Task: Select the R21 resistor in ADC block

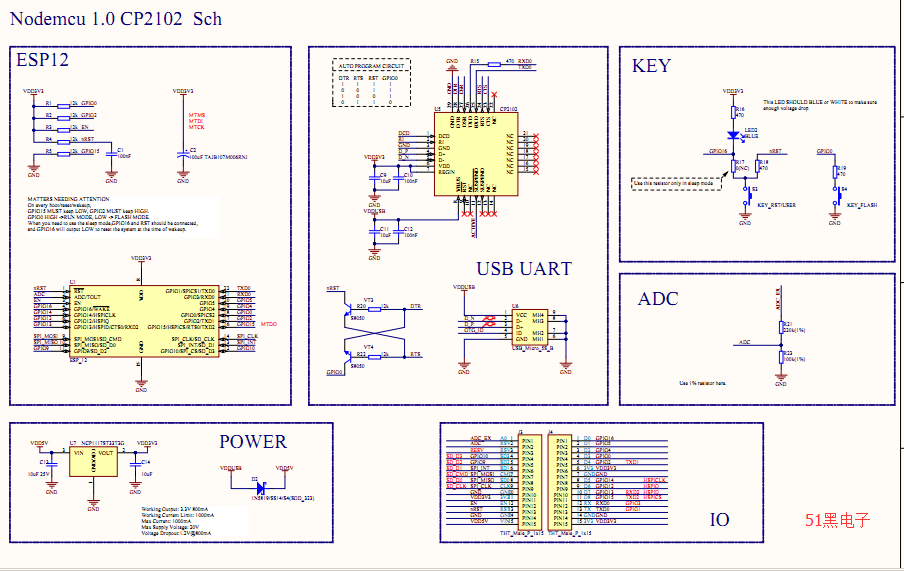Action: click(781, 328)
